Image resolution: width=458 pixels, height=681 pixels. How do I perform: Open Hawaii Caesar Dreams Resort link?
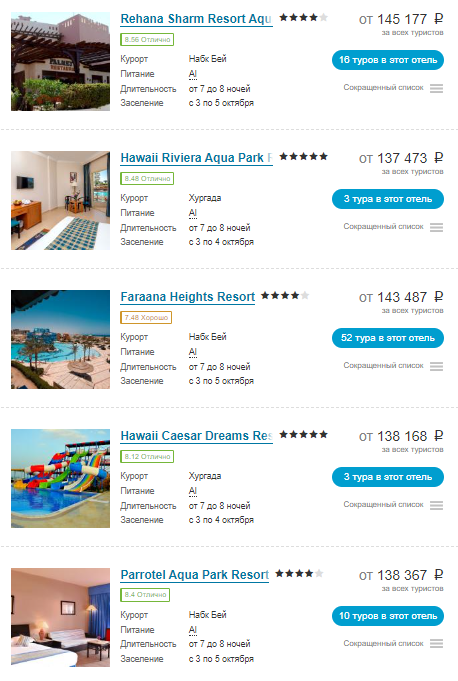196,436
